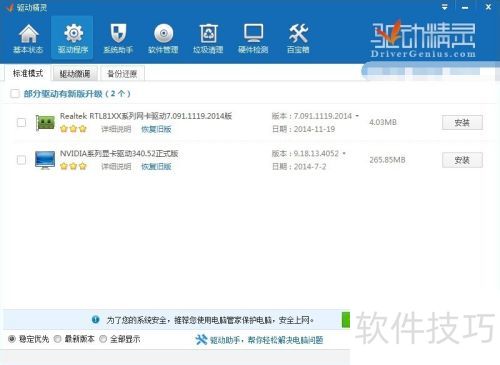This screenshot has width=500, height=365.
Task: Open 软件管理 disc icon
Action: pyautogui.click(x=163, y=33)
